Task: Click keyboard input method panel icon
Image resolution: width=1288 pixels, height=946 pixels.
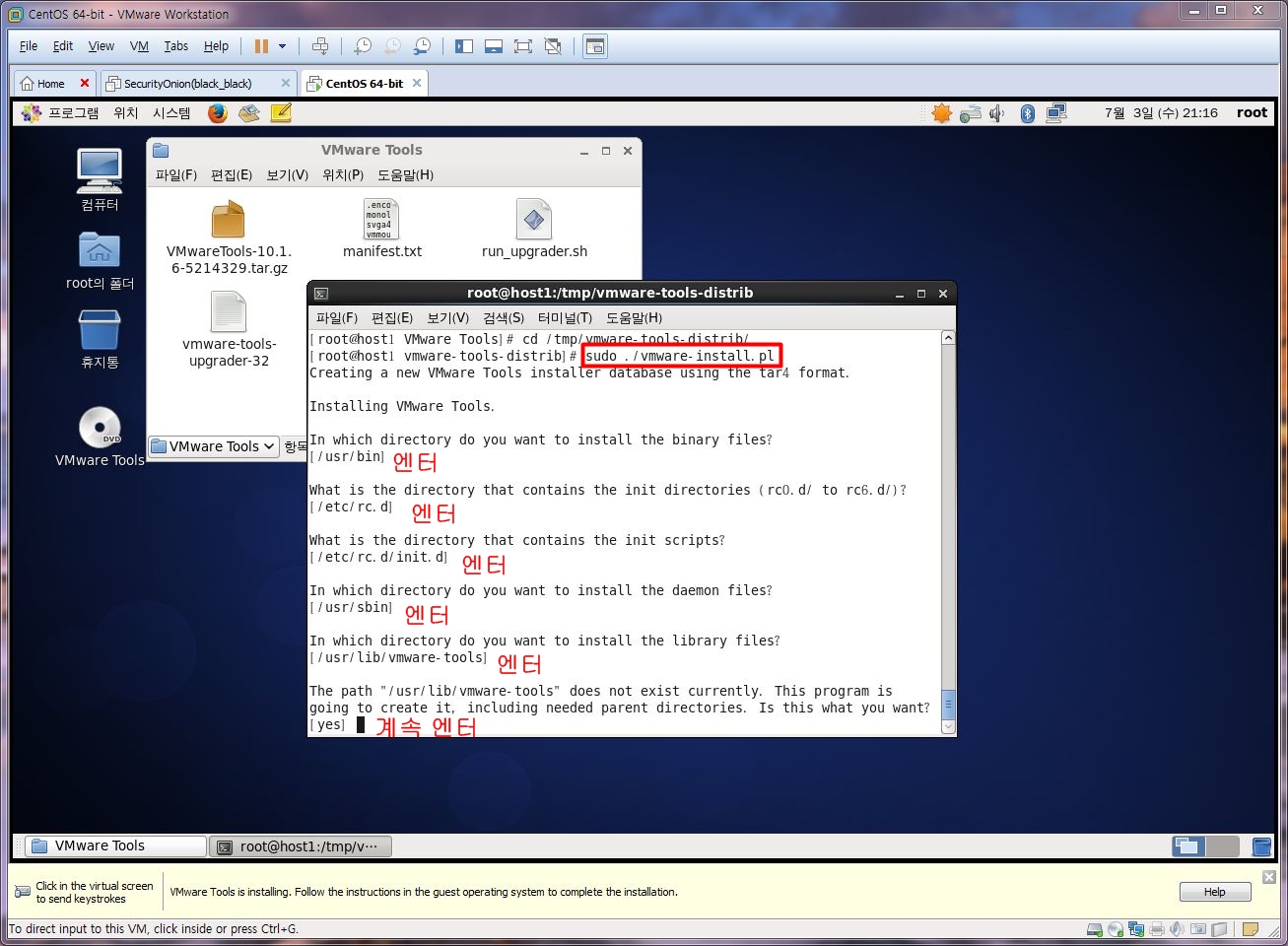Action: click(x=971, y=113)
